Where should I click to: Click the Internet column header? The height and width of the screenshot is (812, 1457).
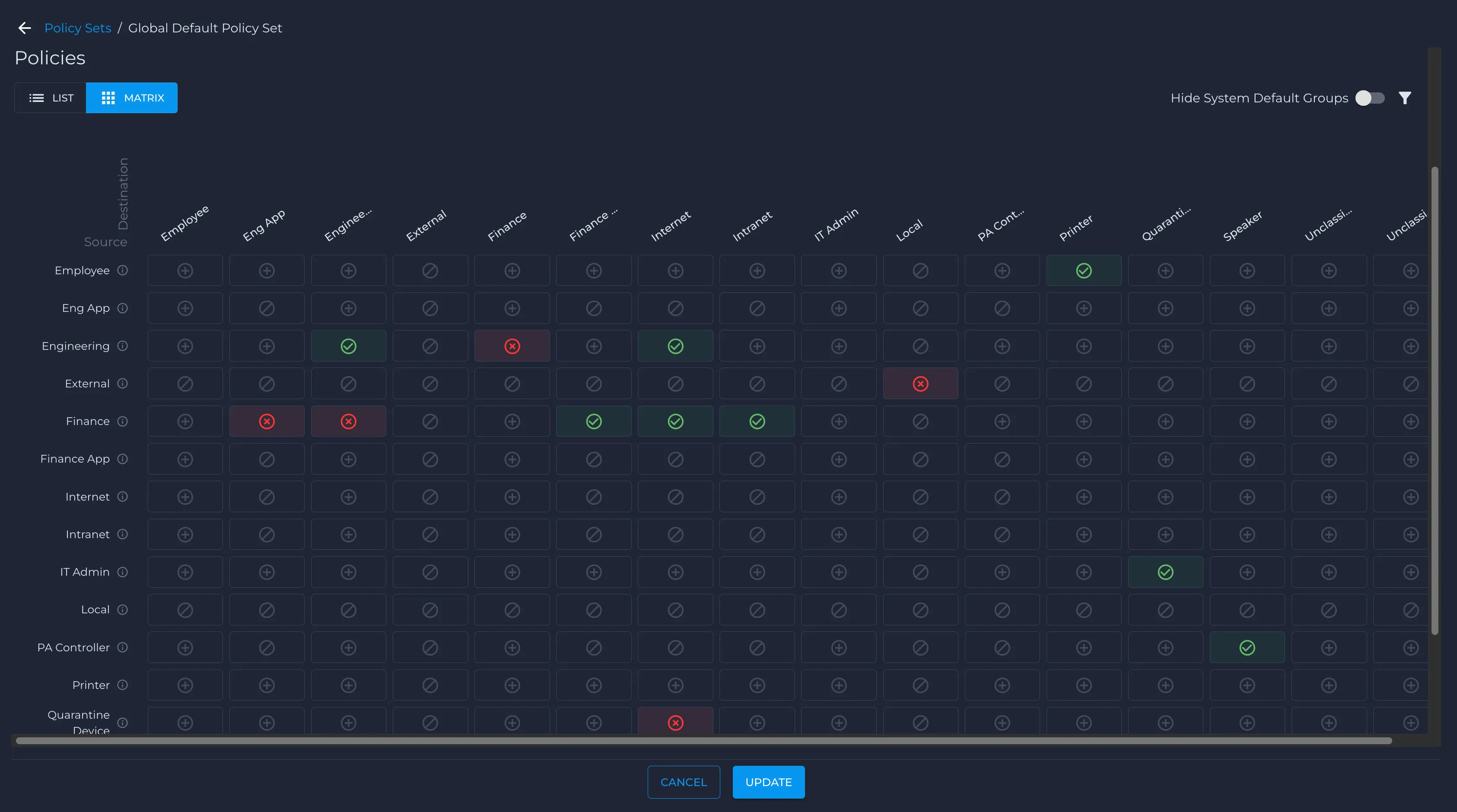tap(671, 225)
